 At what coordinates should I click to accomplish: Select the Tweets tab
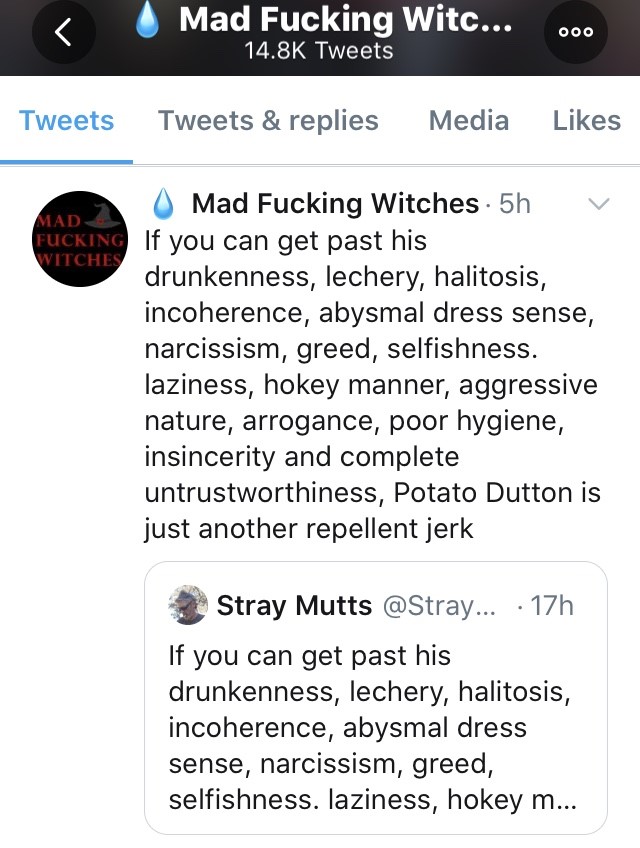[x=66, y=121]
